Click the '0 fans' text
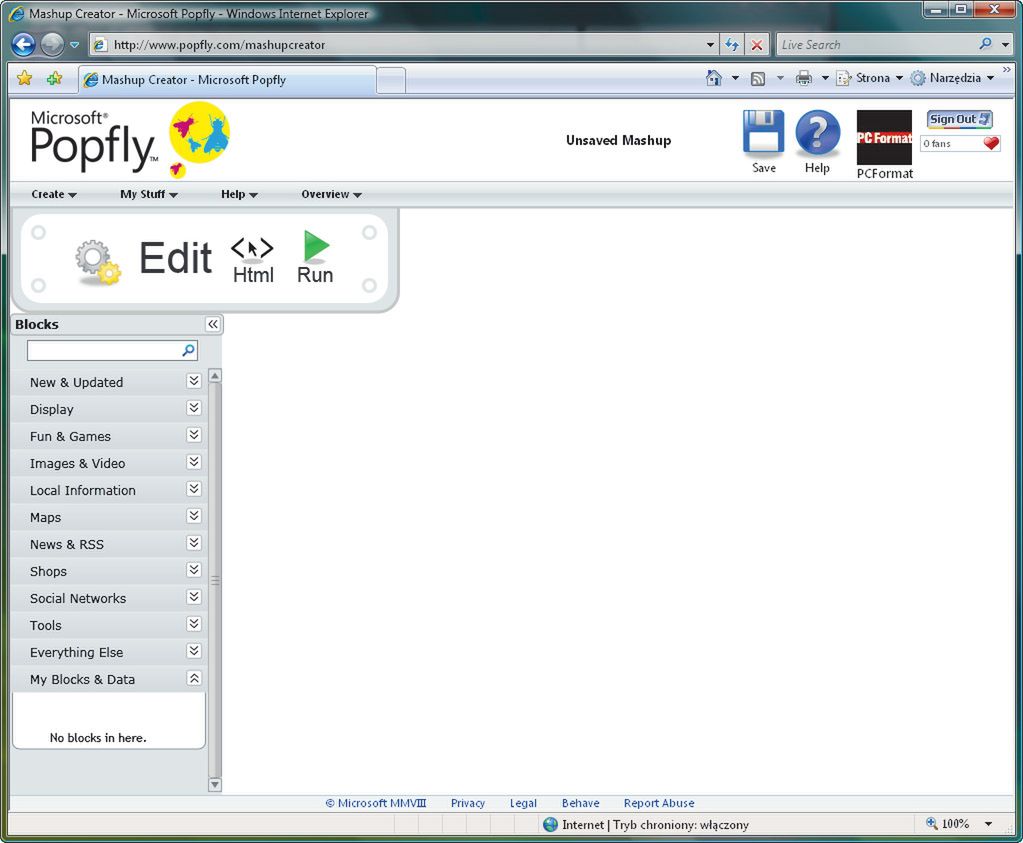 point(937,144)
